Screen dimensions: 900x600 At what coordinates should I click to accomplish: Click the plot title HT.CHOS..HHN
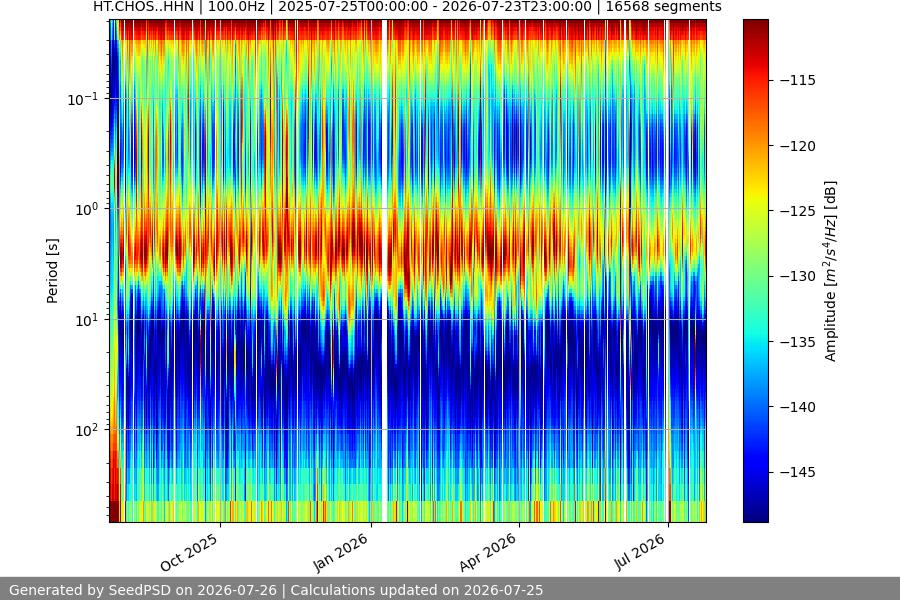tap(407, 7)
